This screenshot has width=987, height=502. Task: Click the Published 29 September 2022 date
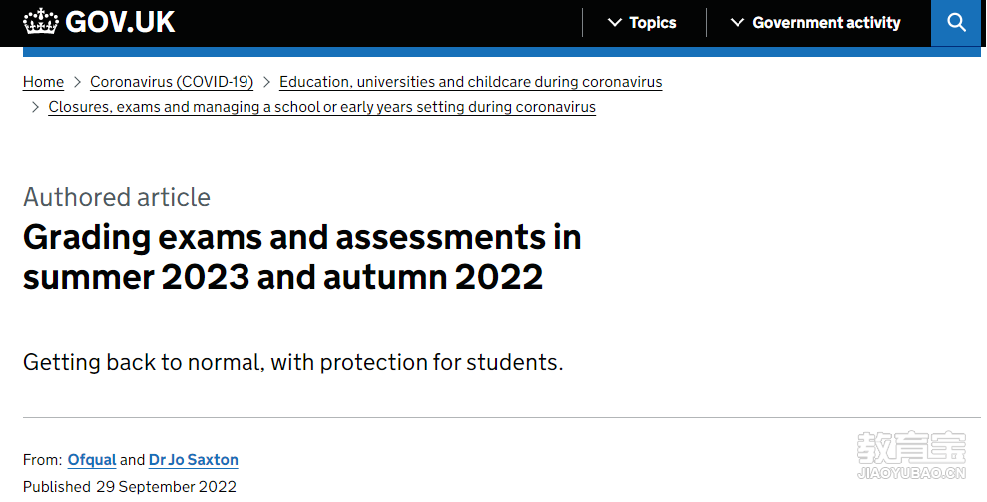130,487
